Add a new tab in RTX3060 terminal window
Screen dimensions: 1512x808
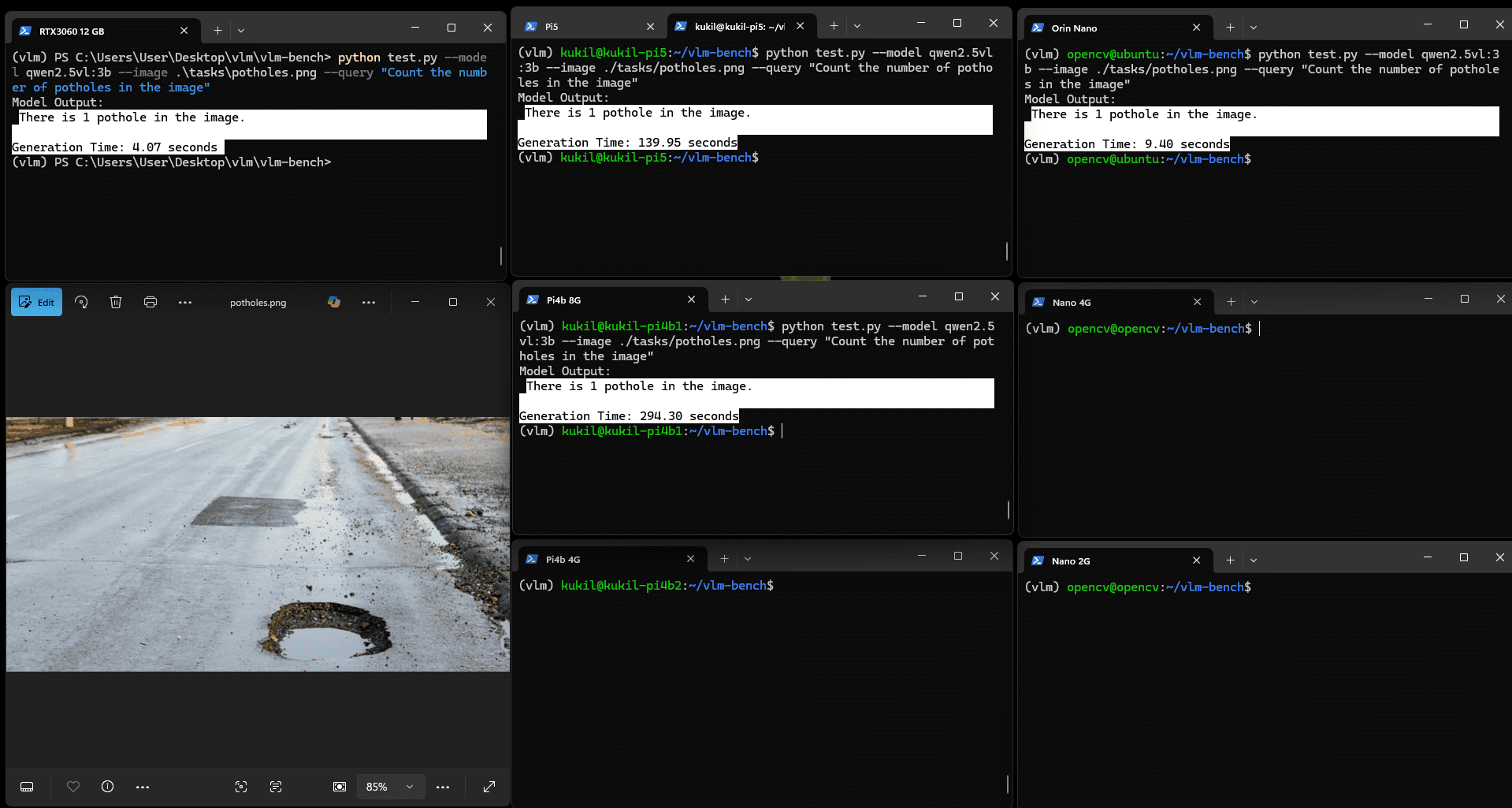click(218, 30)
